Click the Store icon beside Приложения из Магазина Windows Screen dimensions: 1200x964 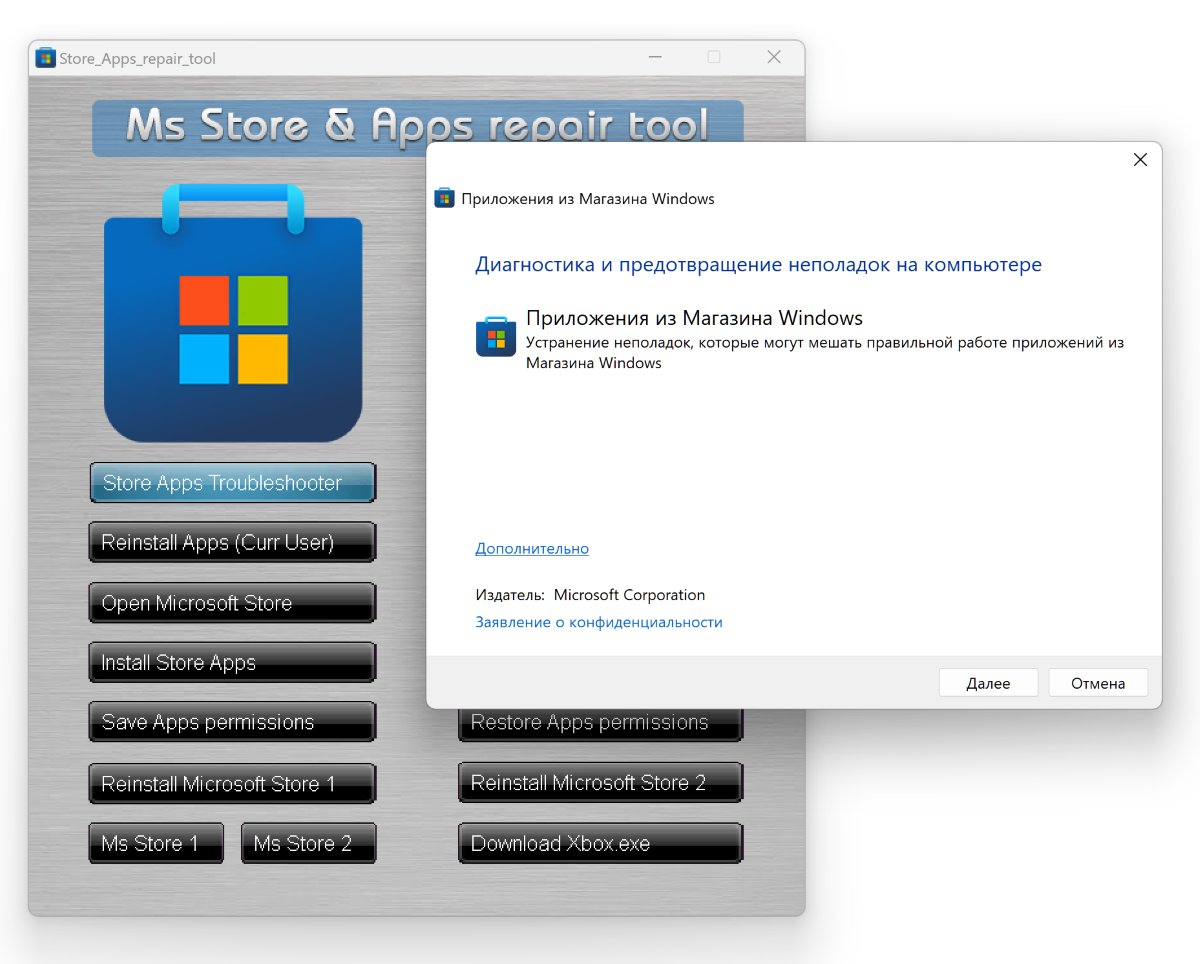[x=496, y=337]
